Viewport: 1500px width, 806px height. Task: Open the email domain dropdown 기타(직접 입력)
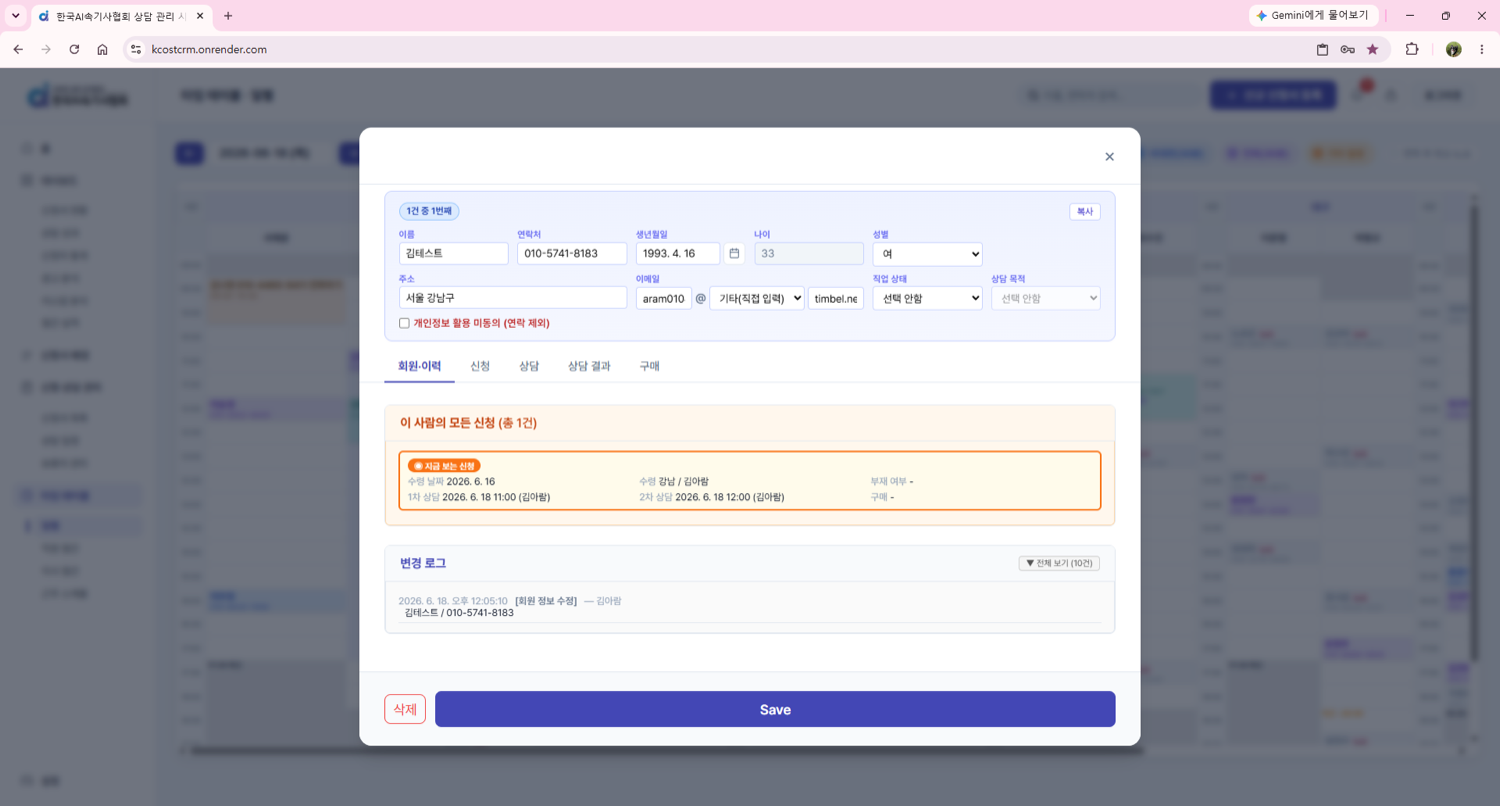coord(757,298)
